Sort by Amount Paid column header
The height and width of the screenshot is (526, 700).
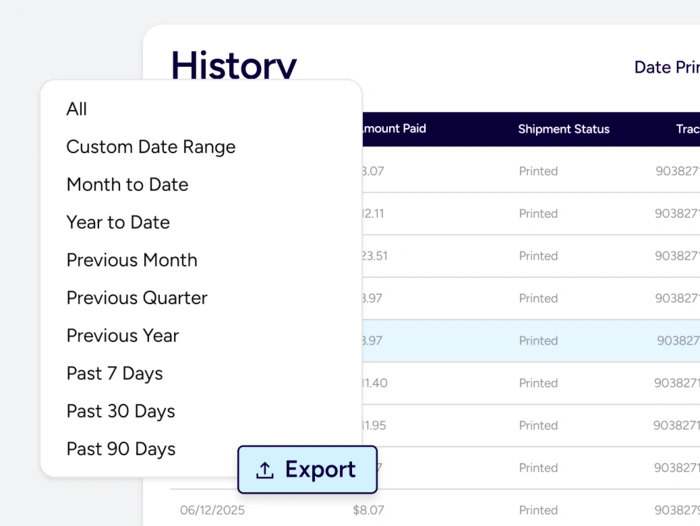[393, 129]
